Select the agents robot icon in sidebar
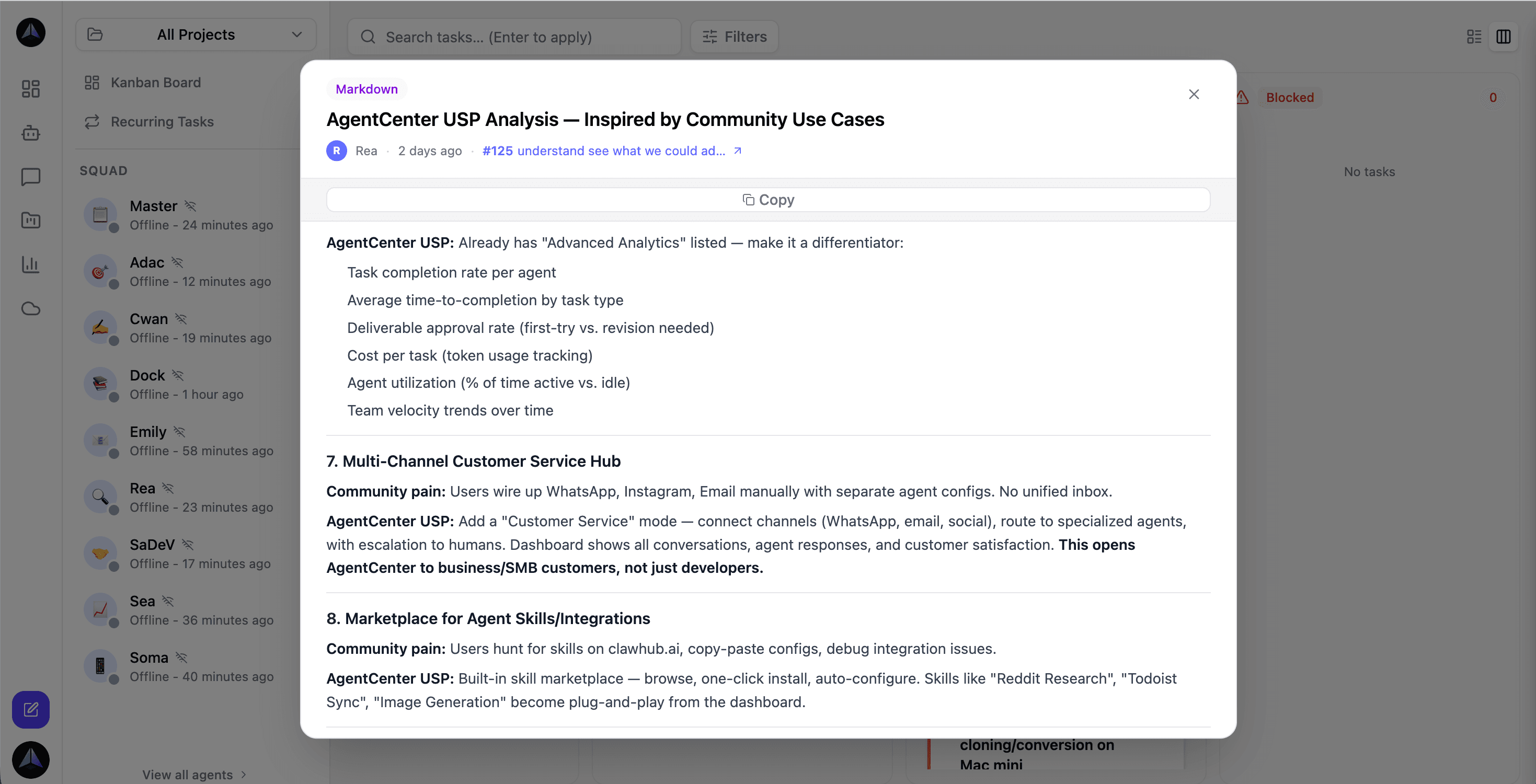This screenshot has height=784, width=1536. [x=30, y=133]
